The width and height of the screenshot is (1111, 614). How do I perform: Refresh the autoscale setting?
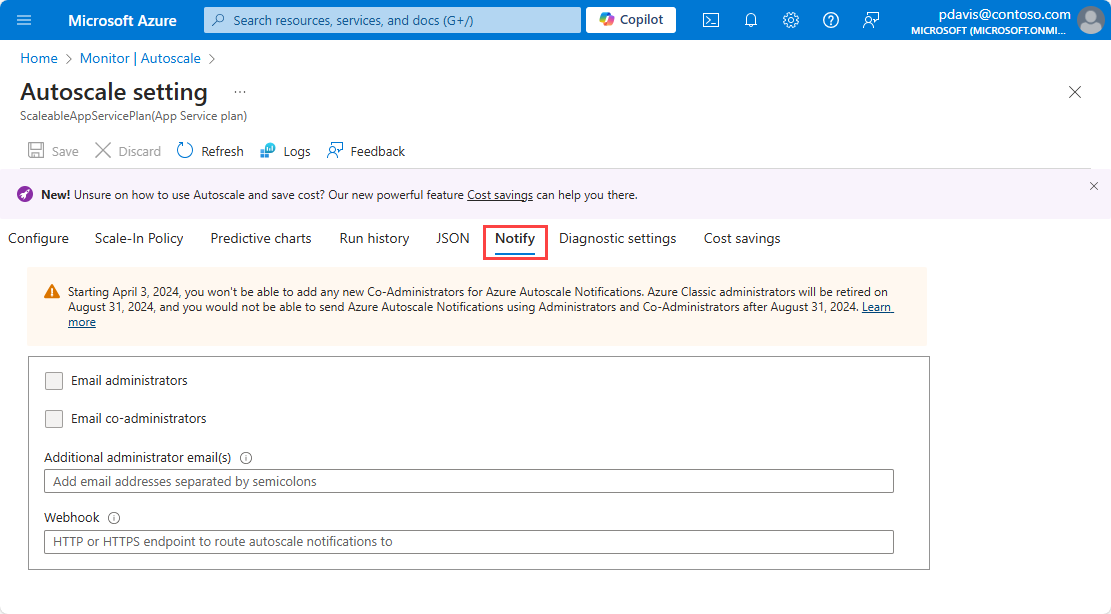(x=210, y=151)
